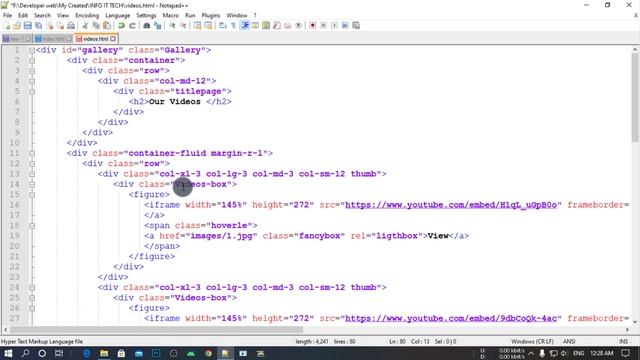Toggle file monitoring eye icon
Viewport: 640px width, 360px height.
(x=298, y=25)
